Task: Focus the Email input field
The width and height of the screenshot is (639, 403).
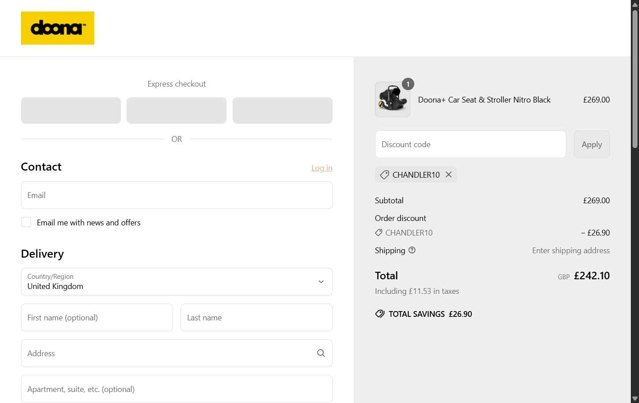Action: (176, 195)
